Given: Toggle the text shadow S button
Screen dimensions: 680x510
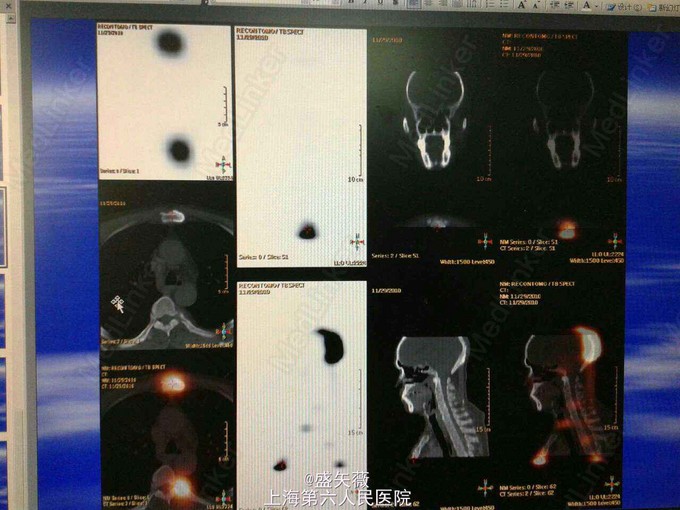Looking at the screenshot, I should (394, 3).
